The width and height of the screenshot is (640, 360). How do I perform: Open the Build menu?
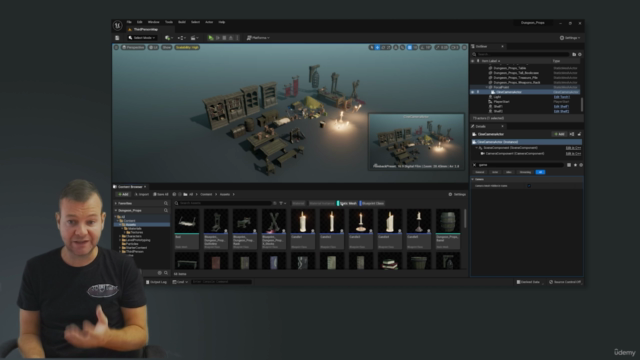(182, 22)
